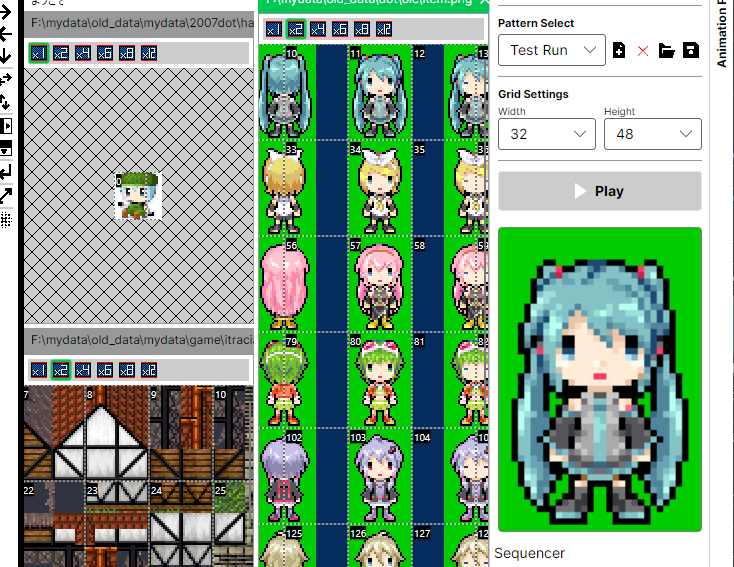Select tile 22 in the tileset

click(54, 524)
